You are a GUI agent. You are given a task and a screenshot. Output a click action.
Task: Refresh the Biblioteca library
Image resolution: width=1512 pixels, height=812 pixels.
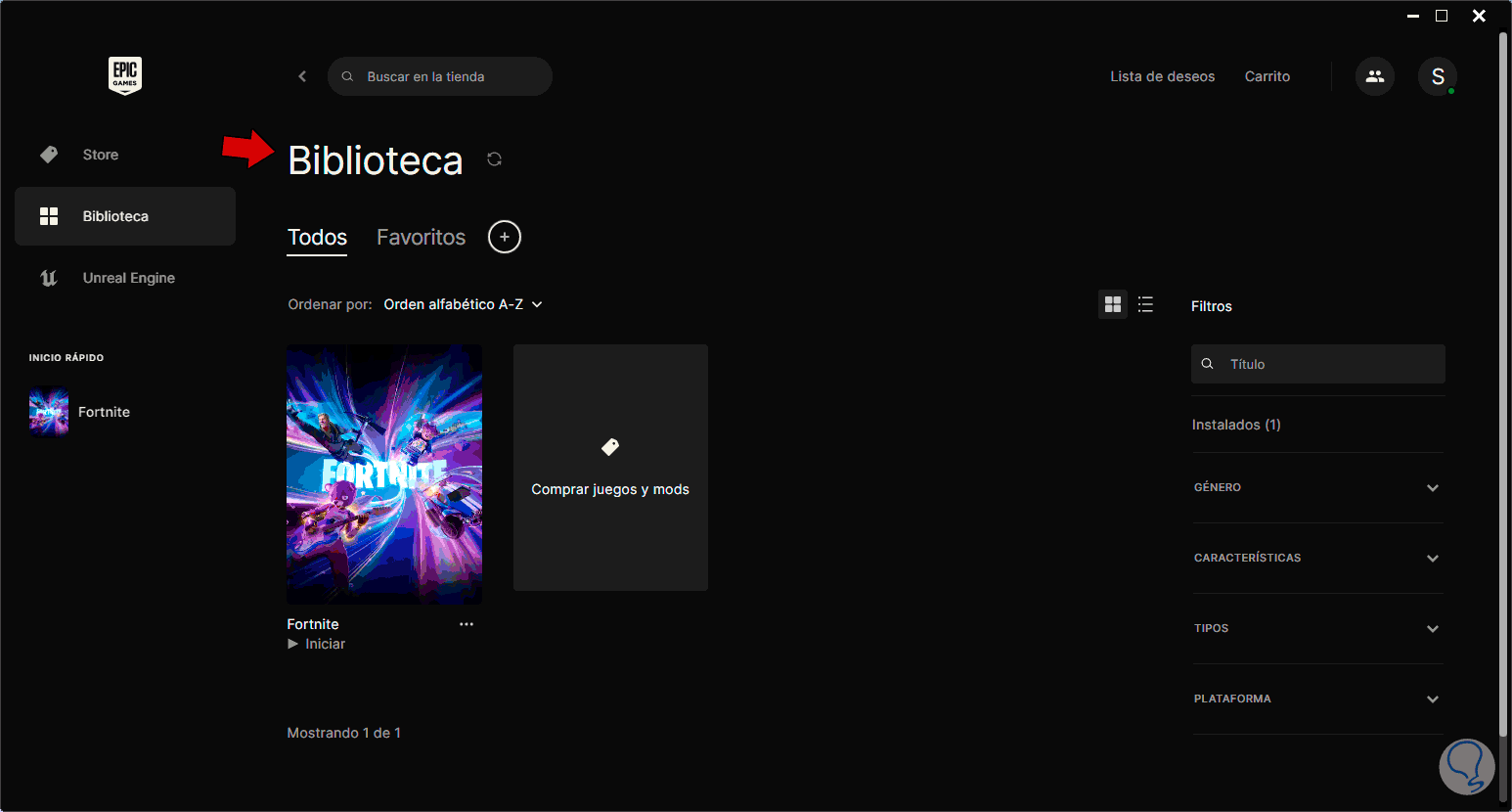(x=494, y=159)
